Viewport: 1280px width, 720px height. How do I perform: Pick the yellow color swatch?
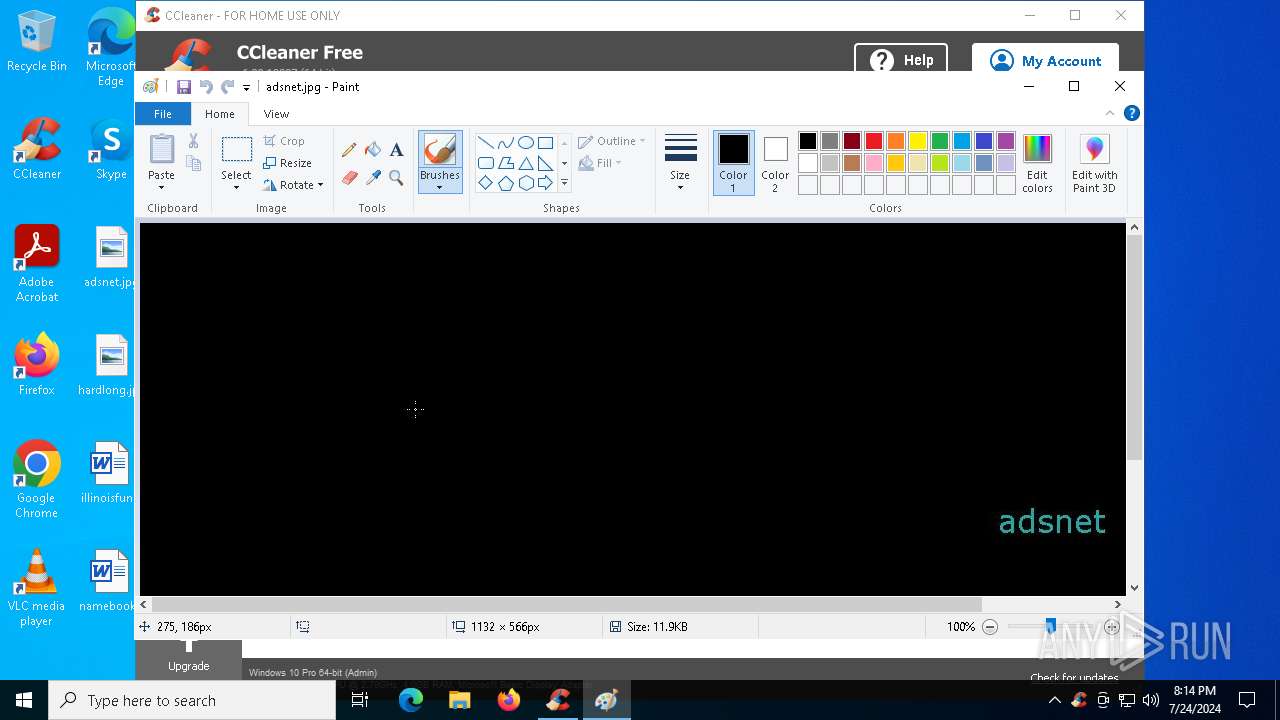point(918,141)
